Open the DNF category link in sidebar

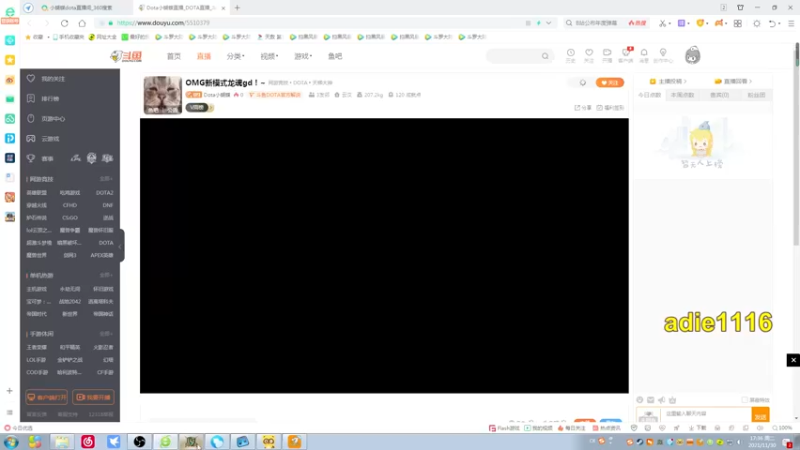tap(107, 205)
